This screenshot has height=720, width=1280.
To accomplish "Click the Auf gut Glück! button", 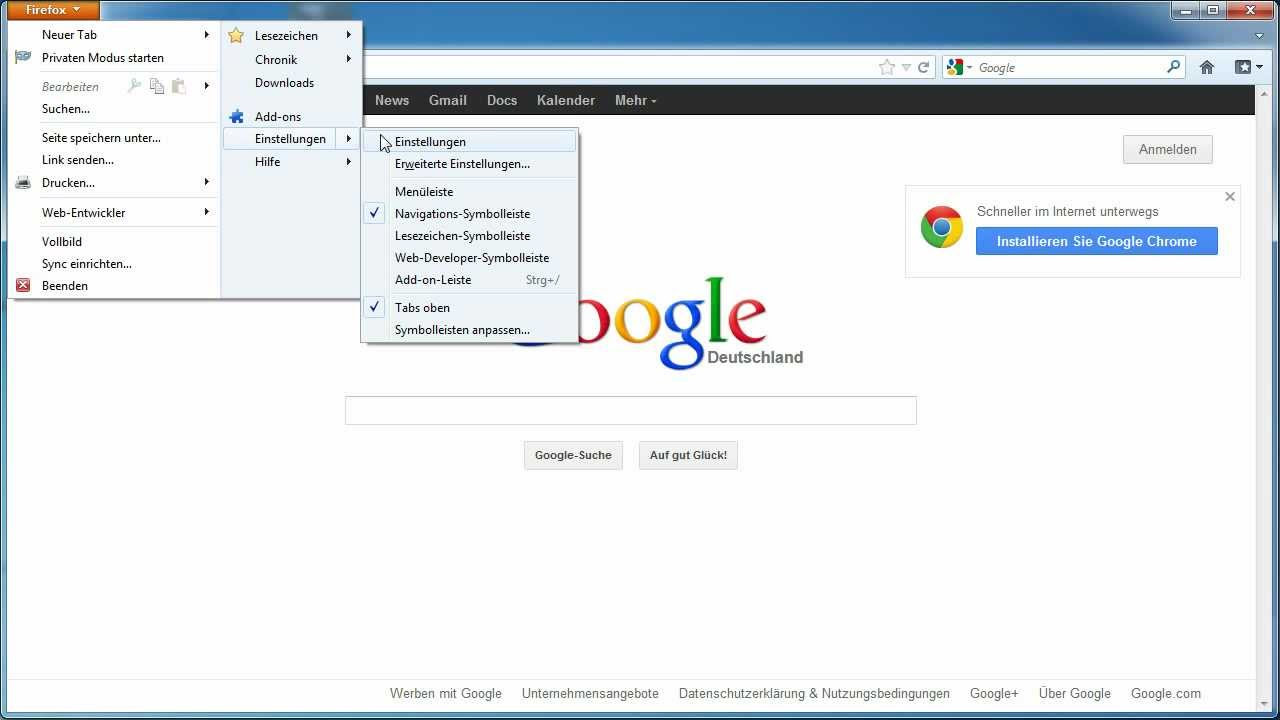I will point(688,455).
